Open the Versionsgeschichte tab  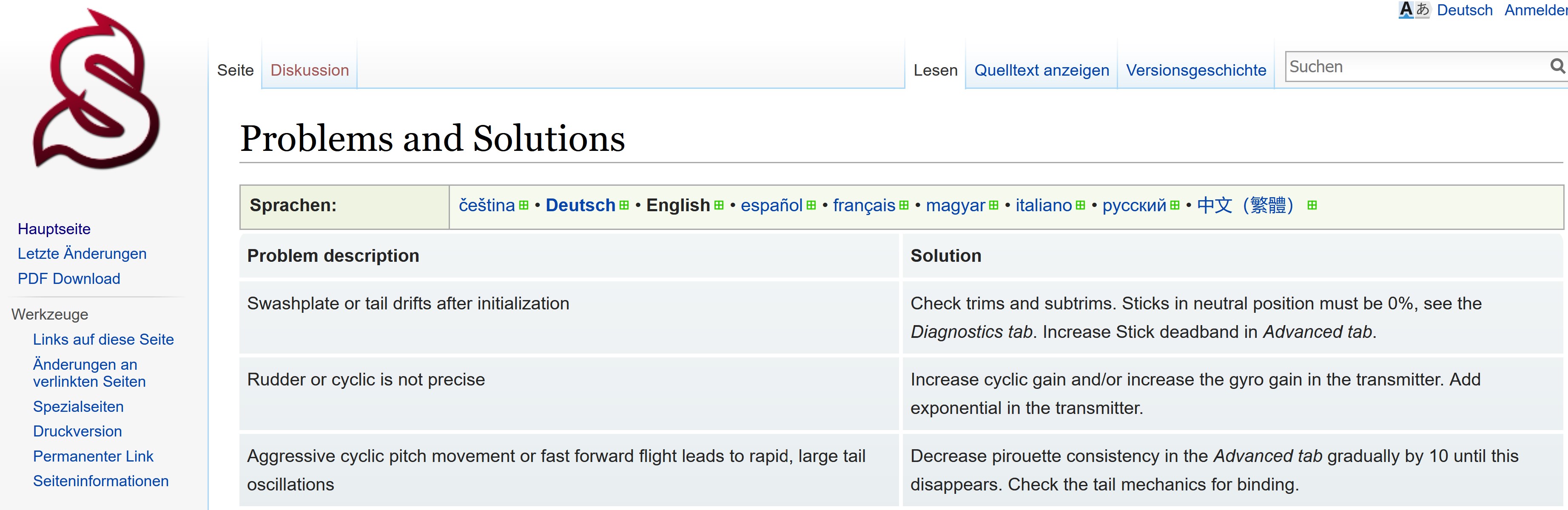(x=1195, y=70)
